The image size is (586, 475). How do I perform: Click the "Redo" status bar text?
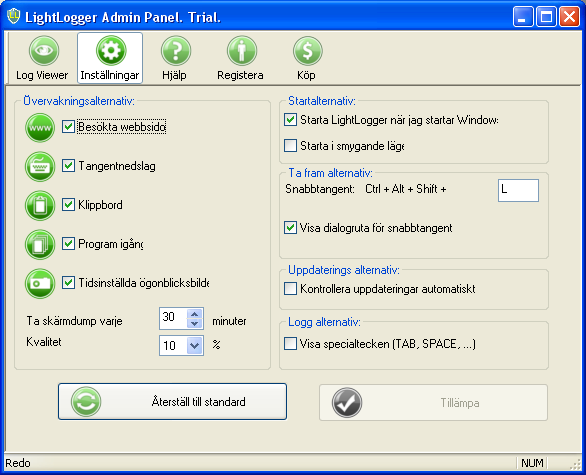[x=18, y=463]
